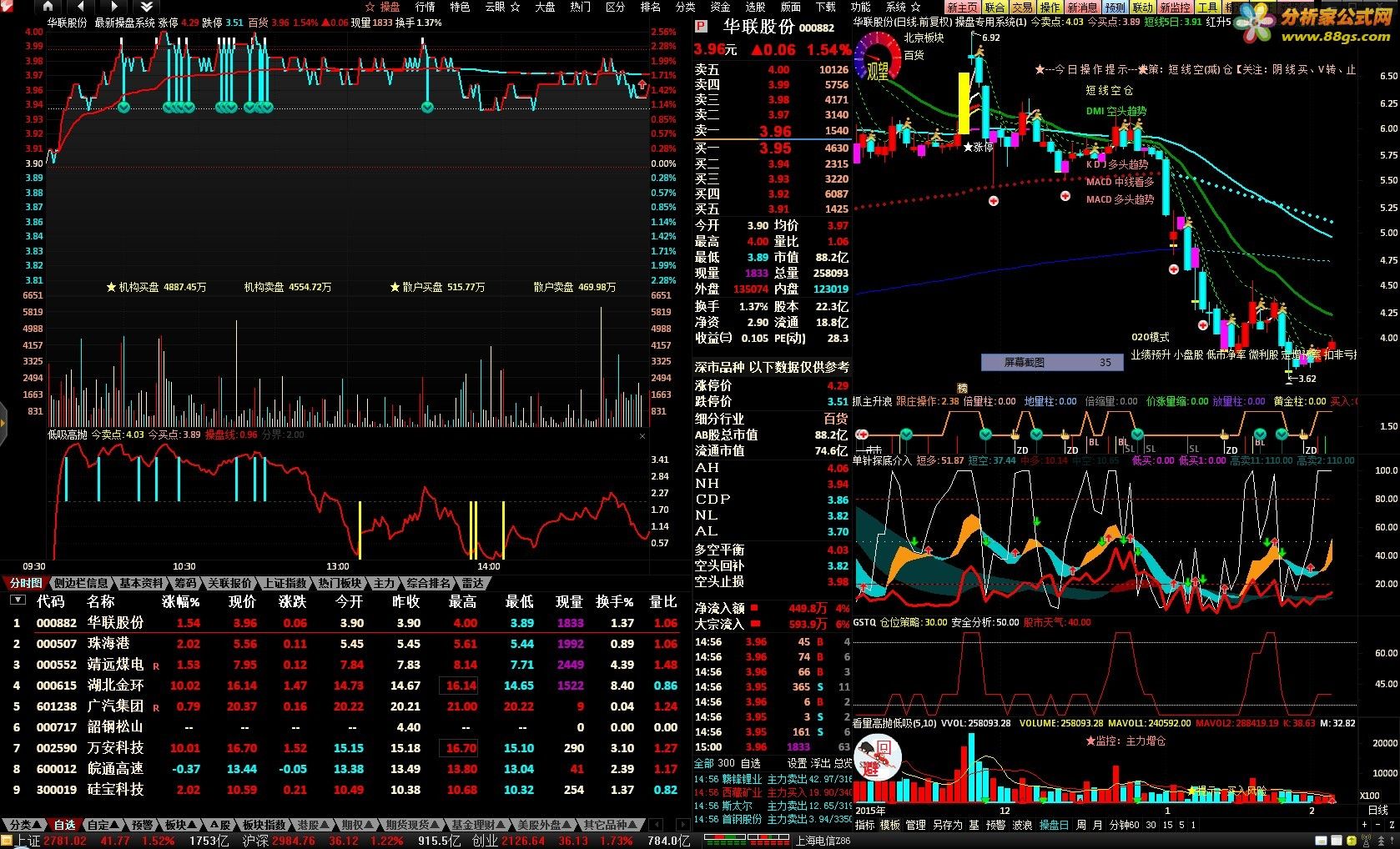Click the 全部 filter under trade list
The width and height of the screenshot is (1400, 849).
[703, 763]
